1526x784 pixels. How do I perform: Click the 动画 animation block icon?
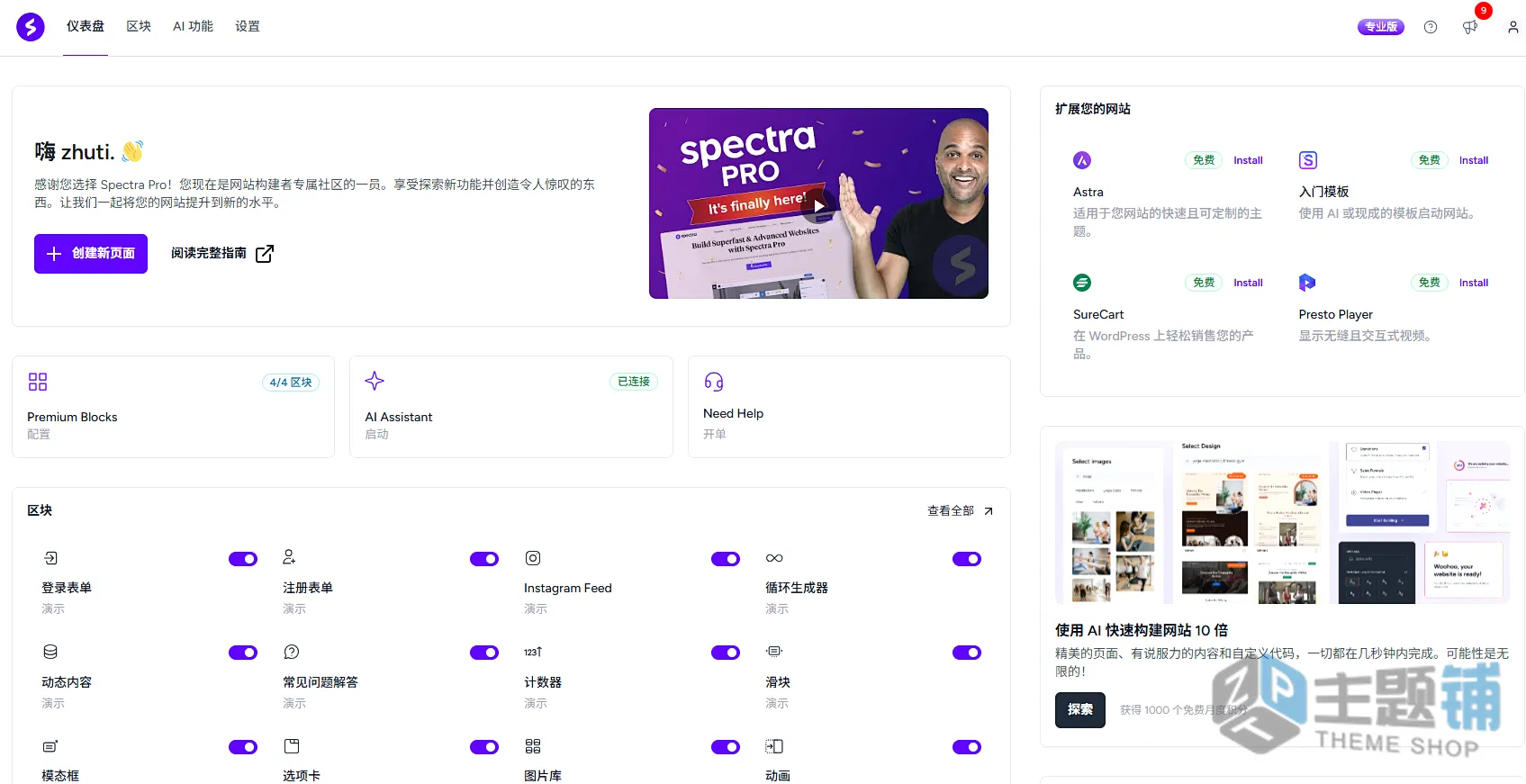click(774, 746)
